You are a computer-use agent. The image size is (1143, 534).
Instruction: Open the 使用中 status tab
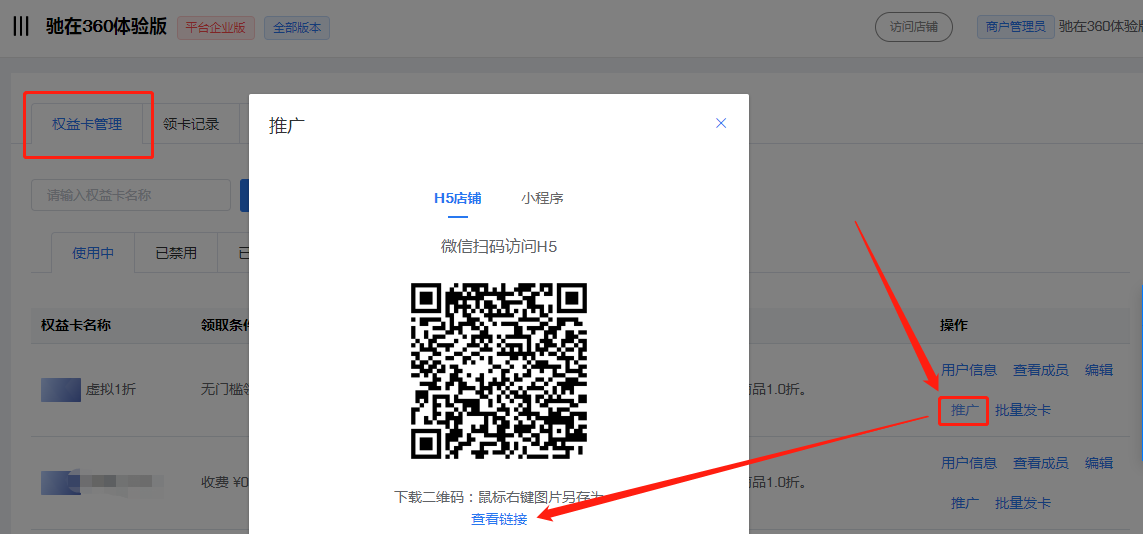point(93,254)
